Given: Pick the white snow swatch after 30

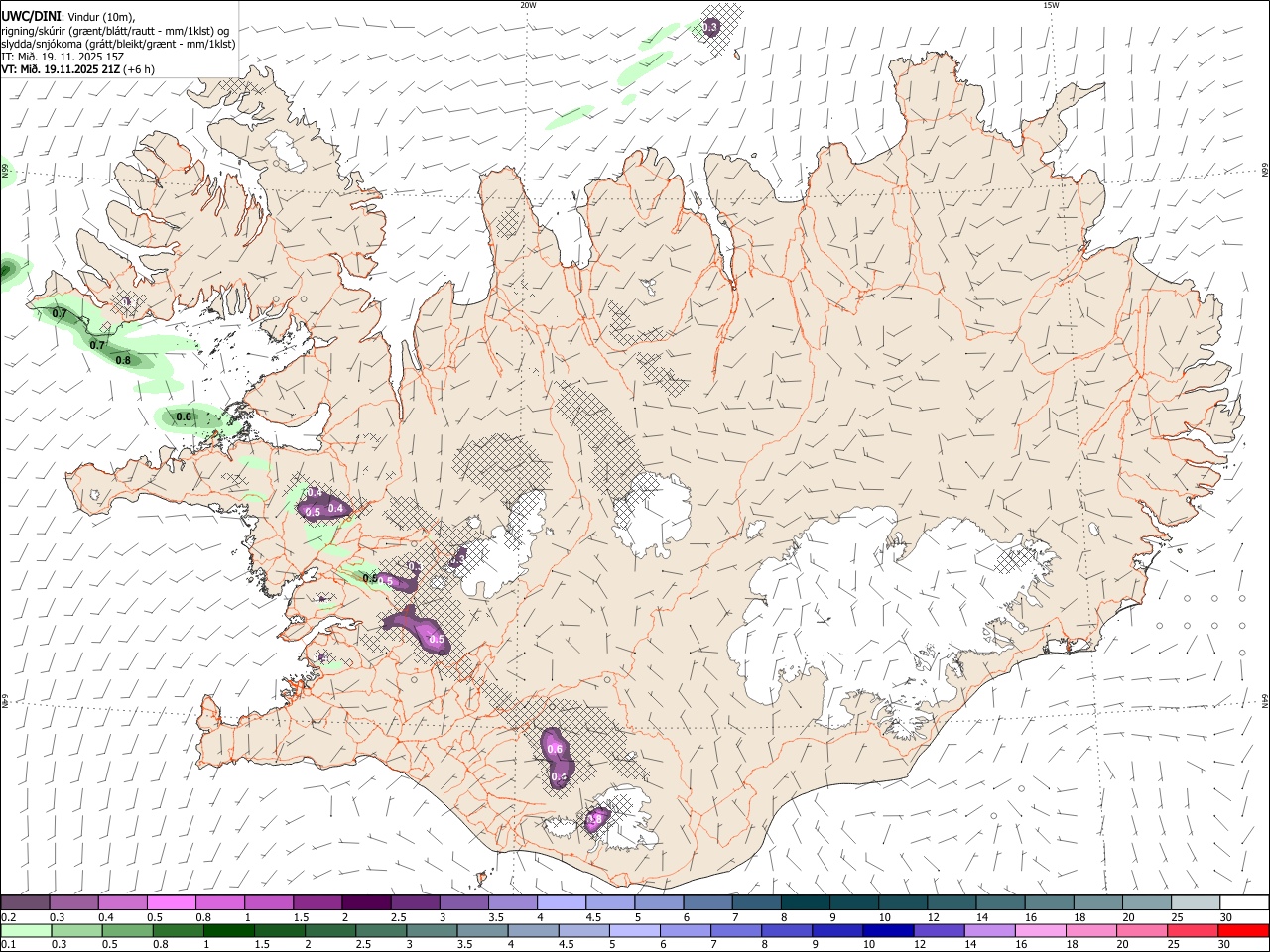Looking at the screenshot, I should coord(1244,902).
